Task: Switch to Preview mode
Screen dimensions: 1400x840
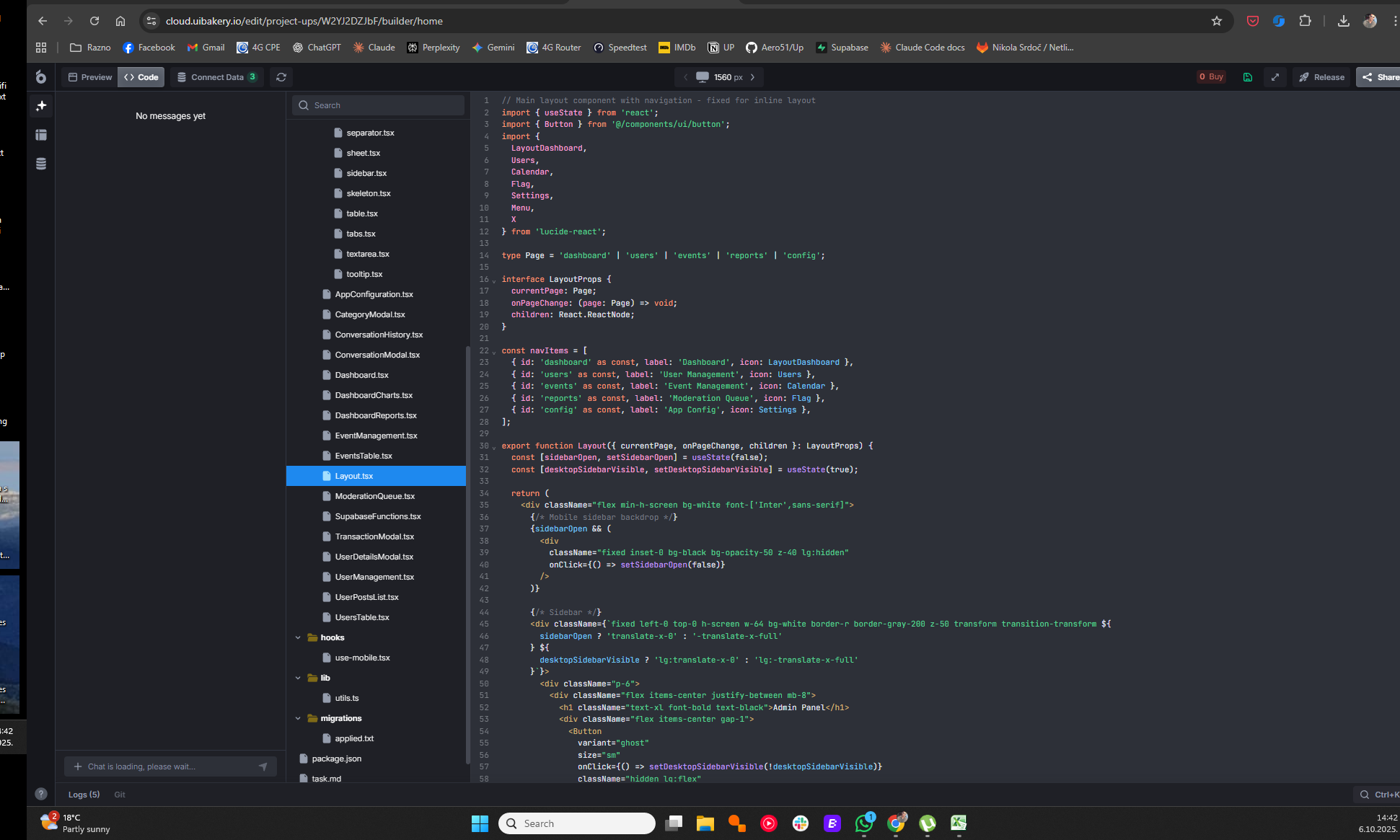Action: coord(89,77)
